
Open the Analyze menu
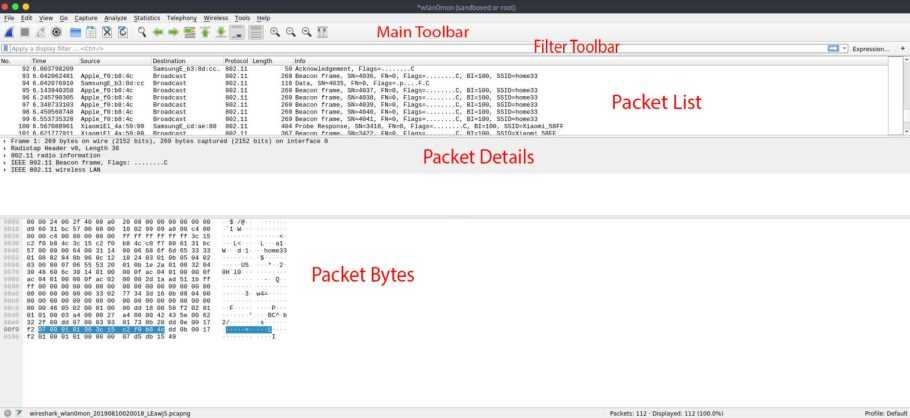coord(115,18)
